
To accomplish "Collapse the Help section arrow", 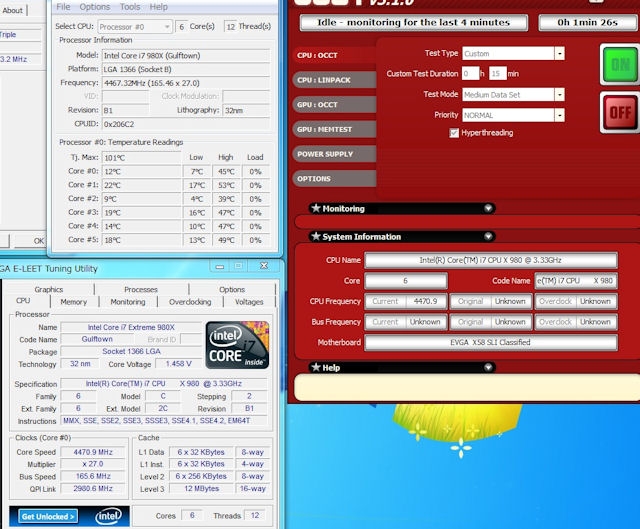I will [x=488, y=368].
